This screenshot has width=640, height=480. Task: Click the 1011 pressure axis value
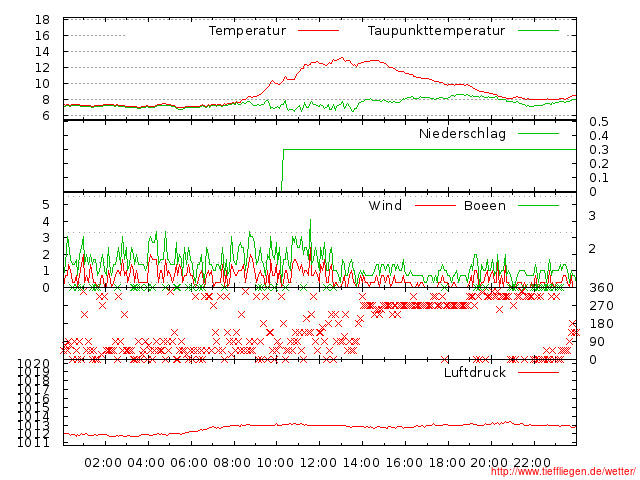34,442
